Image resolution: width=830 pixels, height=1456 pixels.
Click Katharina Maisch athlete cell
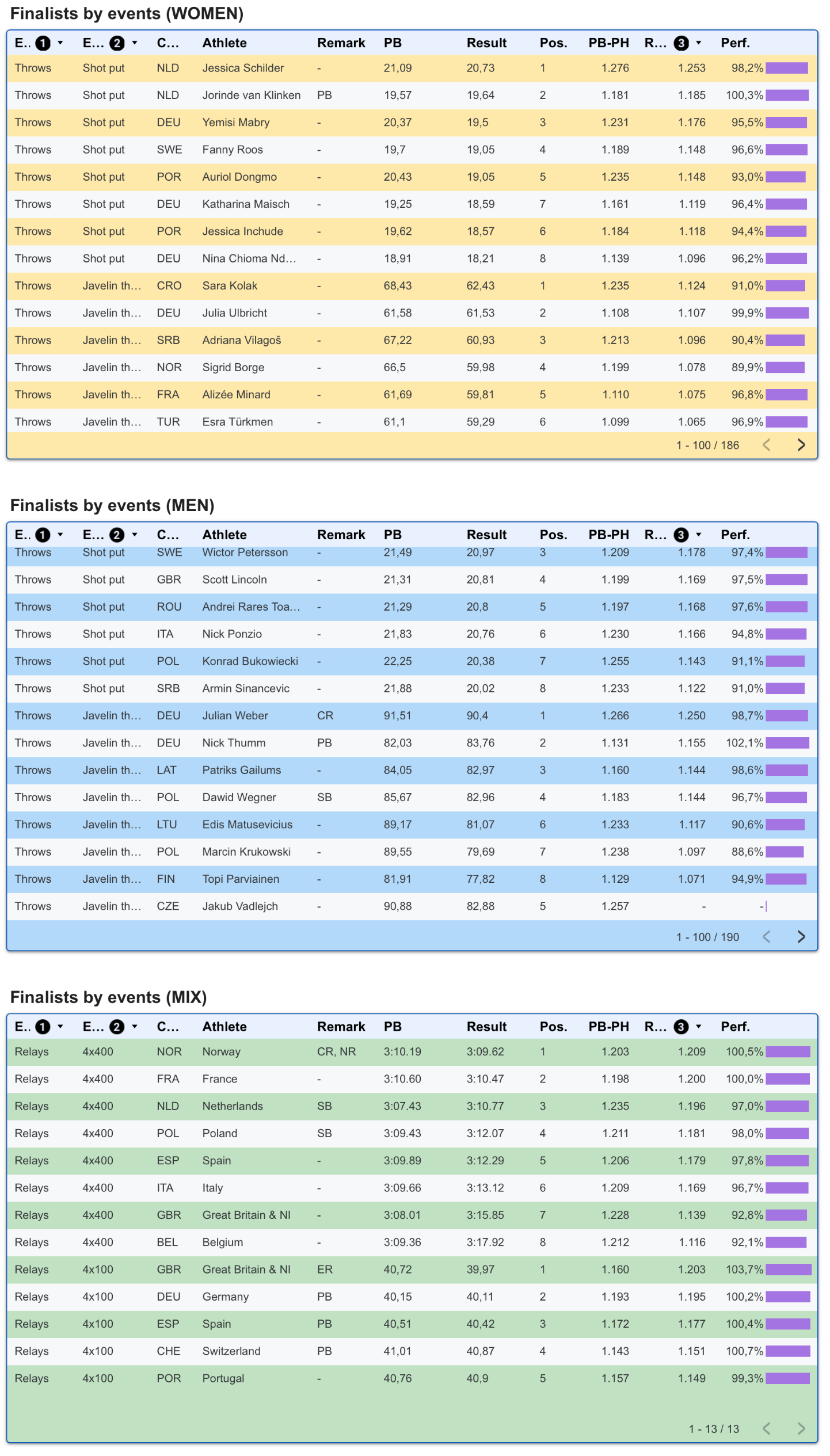pyautogui.click(x=246, y=204)
